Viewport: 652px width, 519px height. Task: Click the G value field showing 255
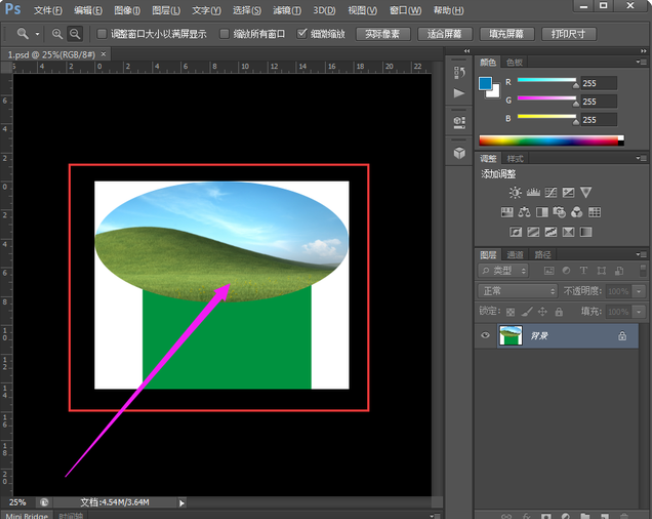click(598, 101)
